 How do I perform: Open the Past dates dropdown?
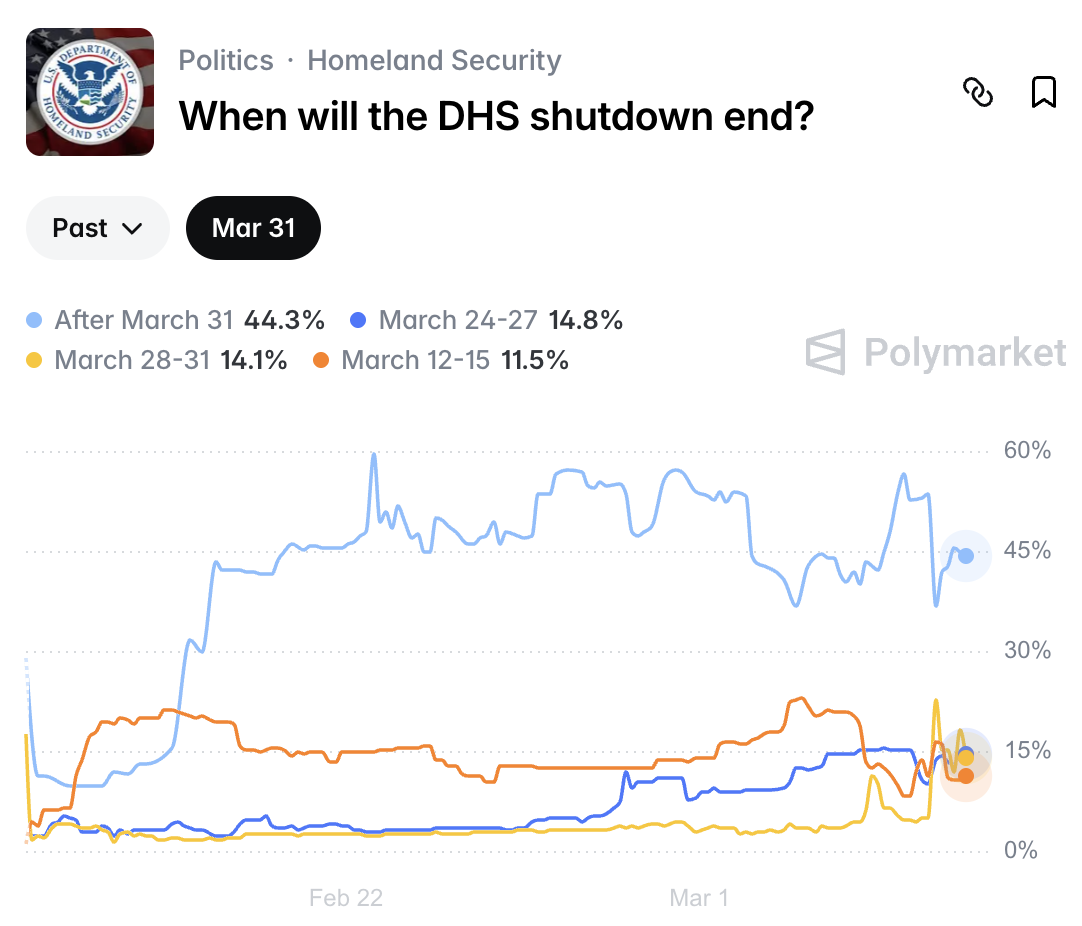tap(97, 228)
